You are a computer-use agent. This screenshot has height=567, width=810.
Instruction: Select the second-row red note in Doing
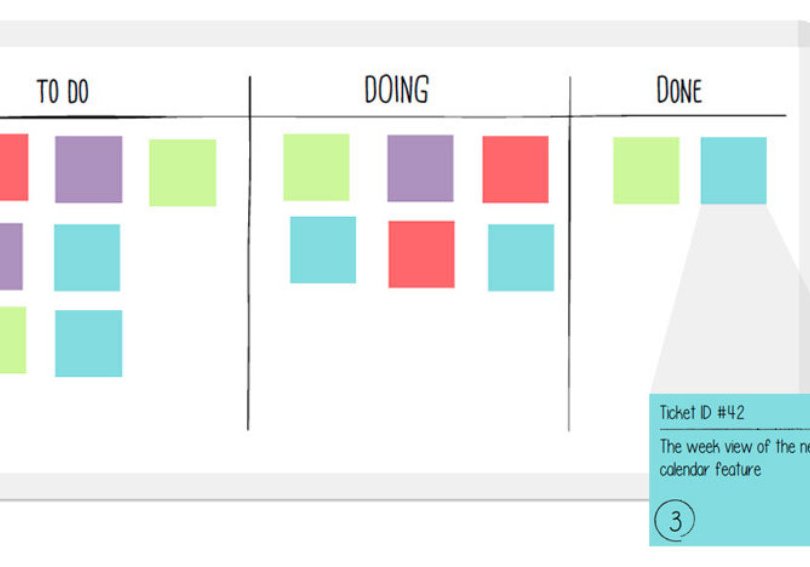click(x=421, y=254)
